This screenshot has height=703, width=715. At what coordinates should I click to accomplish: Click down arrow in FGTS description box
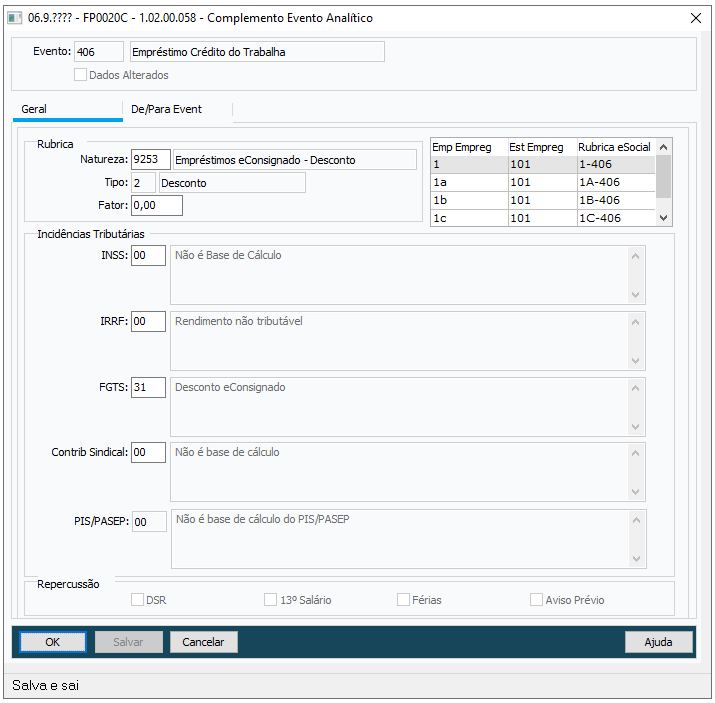point(636,427)
